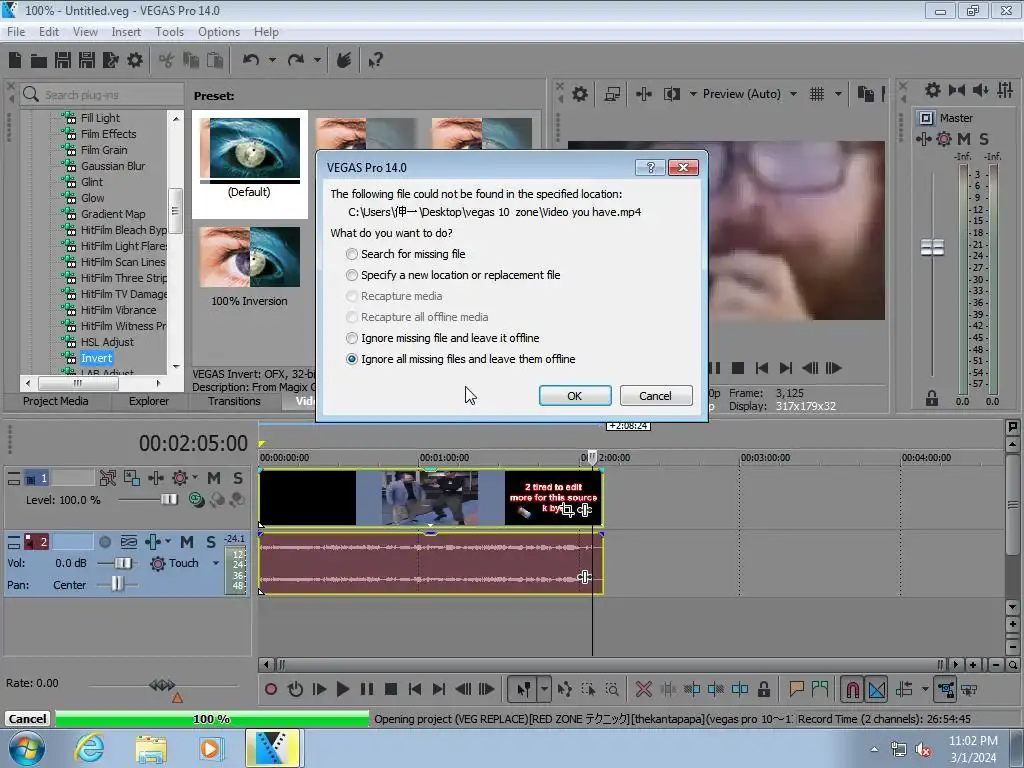Open Project Properties gear in main toolbar
Screen dimensions: 1024x768
point(135,60)
